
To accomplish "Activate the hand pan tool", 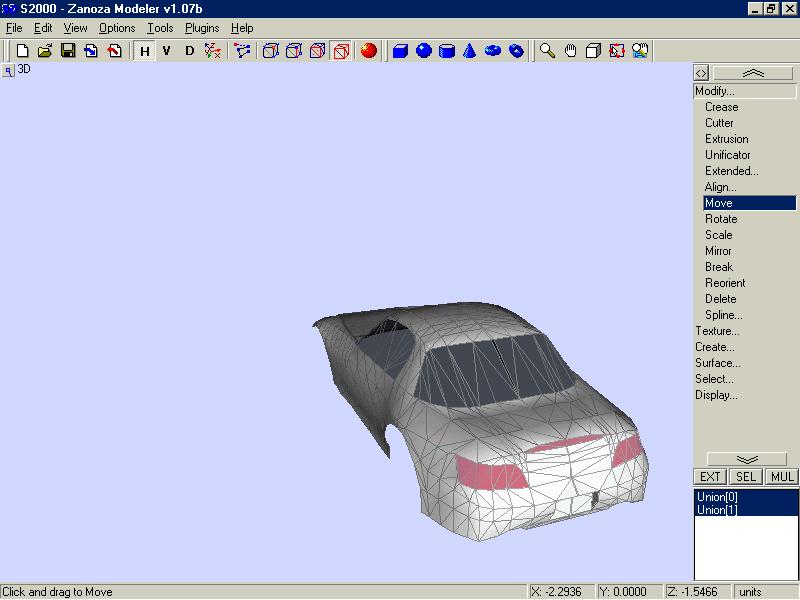I will click(571, 50).
